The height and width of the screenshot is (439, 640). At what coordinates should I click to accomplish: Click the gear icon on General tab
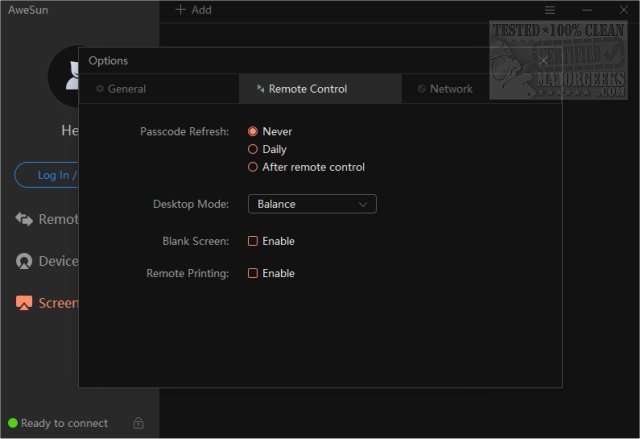pyautogui.click(x=100, y=89)
